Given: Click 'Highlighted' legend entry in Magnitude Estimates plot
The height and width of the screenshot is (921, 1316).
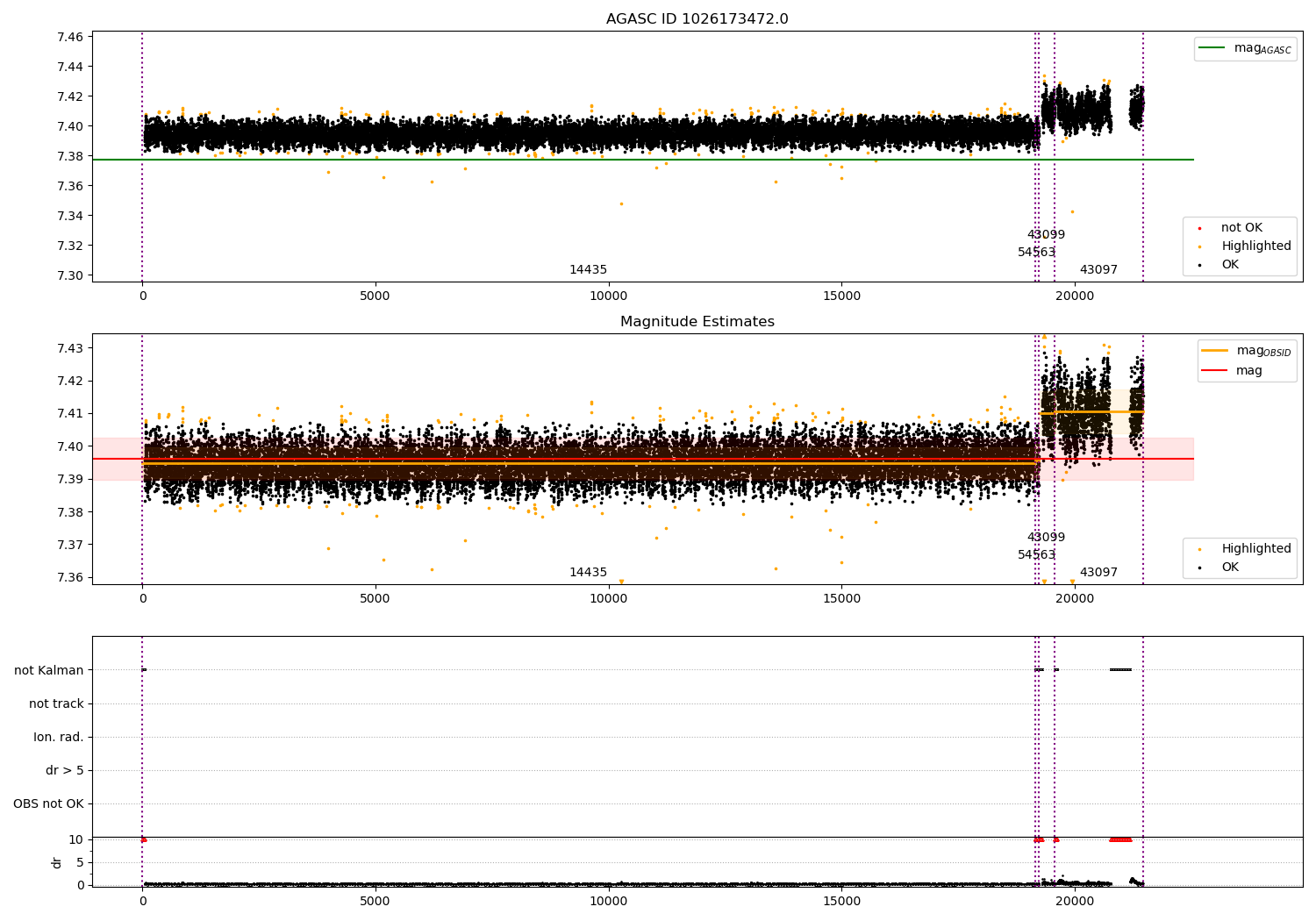Looking at the screenshot, I should (1255, 549).
